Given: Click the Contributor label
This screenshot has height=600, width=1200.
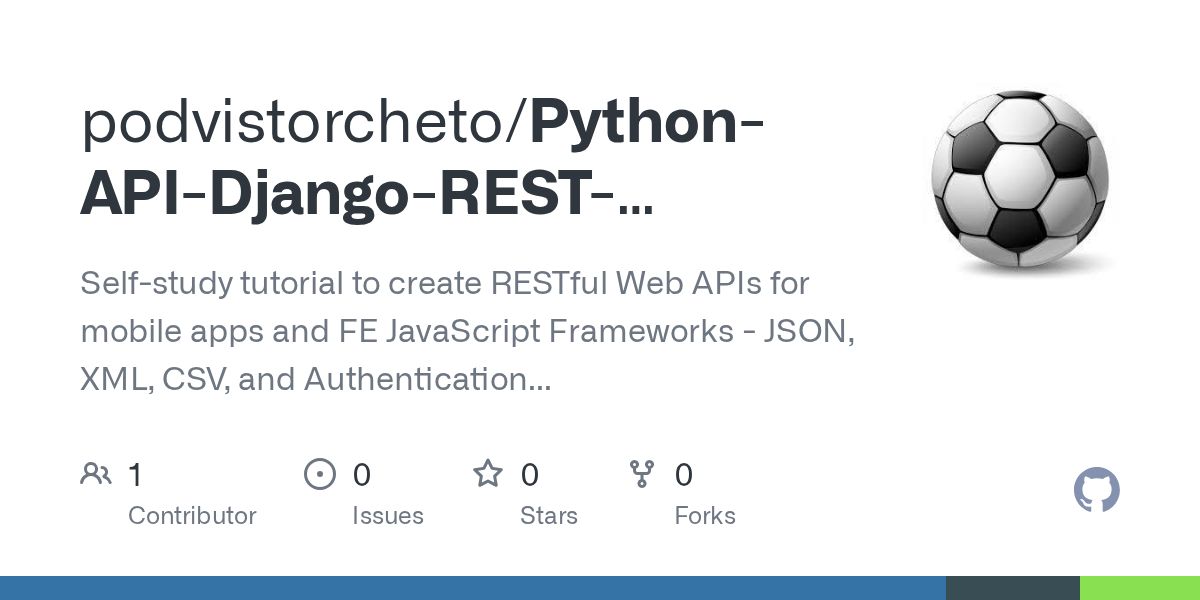Looking at the screenshot, I should point(192,516).
